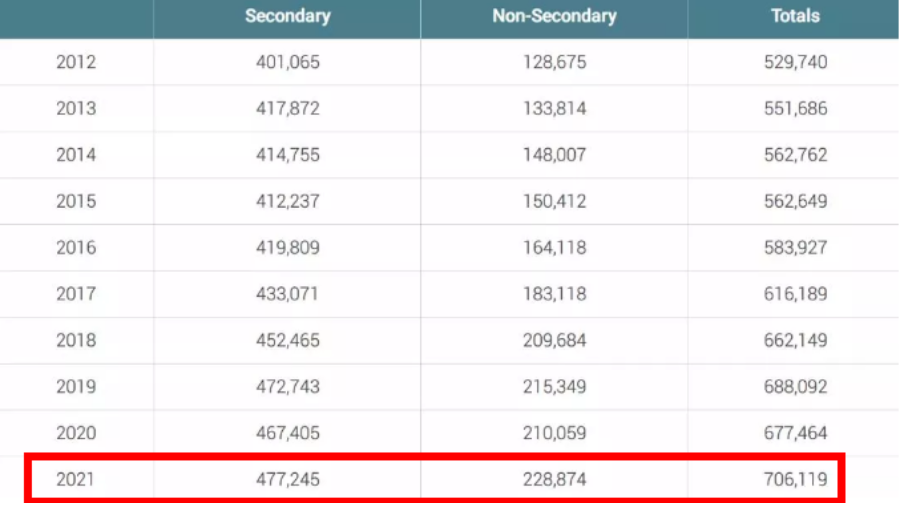899x510 pixels.
Task: Select Non-Secondary value 148,007 for 2014
Action: pyautogui.click(x=554, y=155)
